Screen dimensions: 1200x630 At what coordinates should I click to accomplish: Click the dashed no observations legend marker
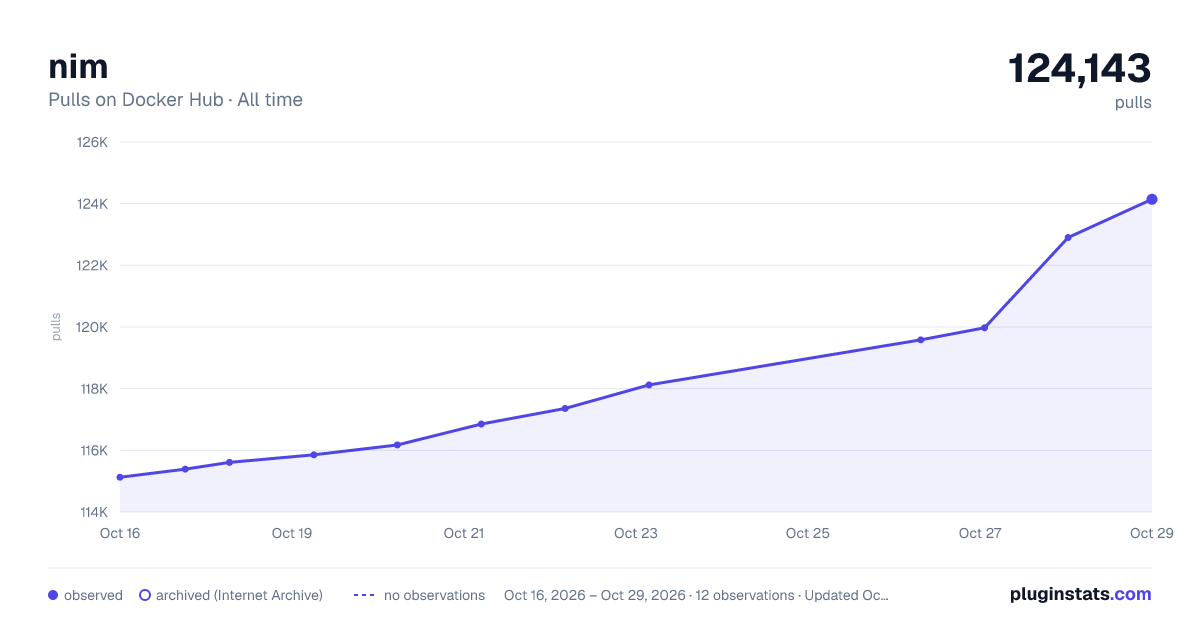pos(364,595)
